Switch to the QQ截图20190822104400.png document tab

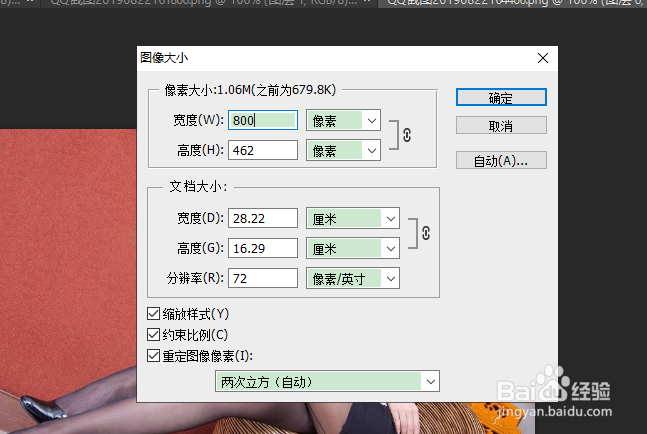tap(512, 3)
